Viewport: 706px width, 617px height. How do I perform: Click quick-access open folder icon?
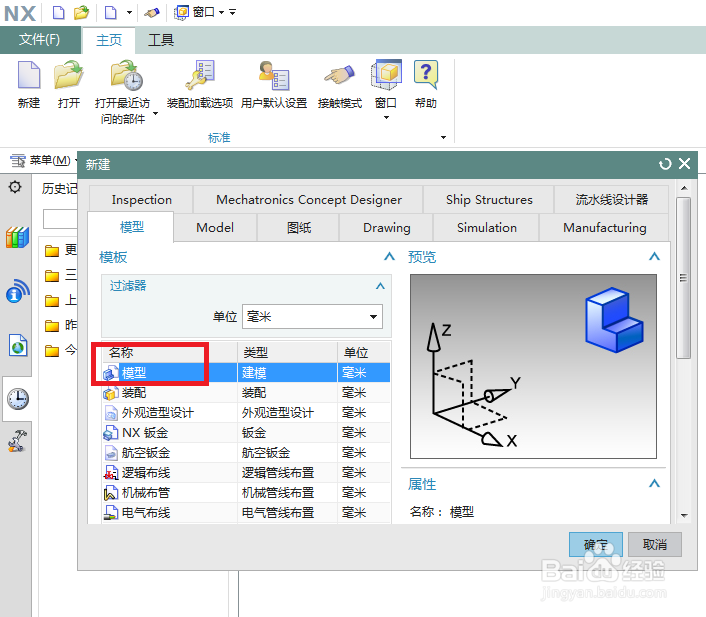[x=81, y=12]
